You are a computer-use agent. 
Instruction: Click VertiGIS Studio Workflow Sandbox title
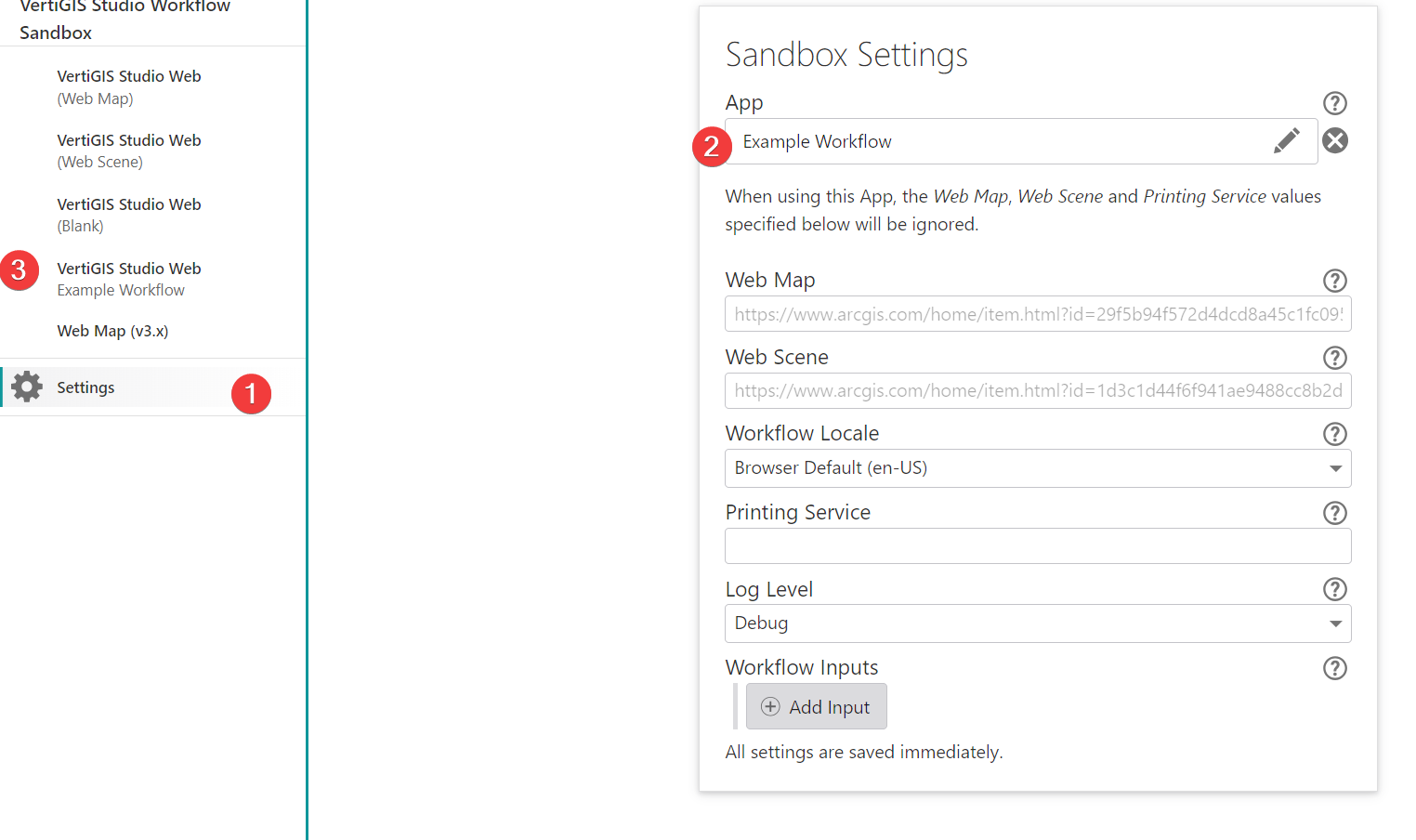point(125,20)
